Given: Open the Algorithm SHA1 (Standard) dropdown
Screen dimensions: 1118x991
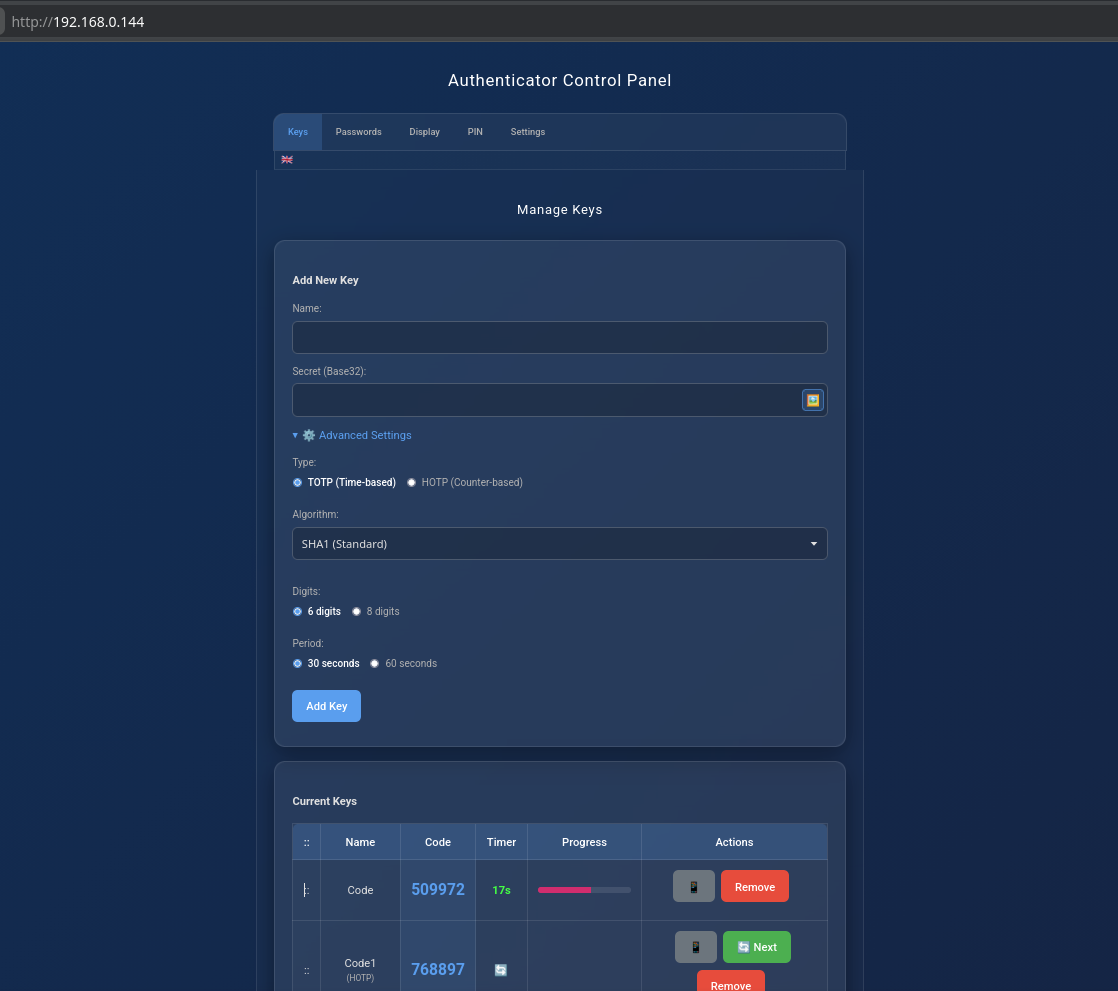Looking at the screenshot, I should click(x=559, y=544).
